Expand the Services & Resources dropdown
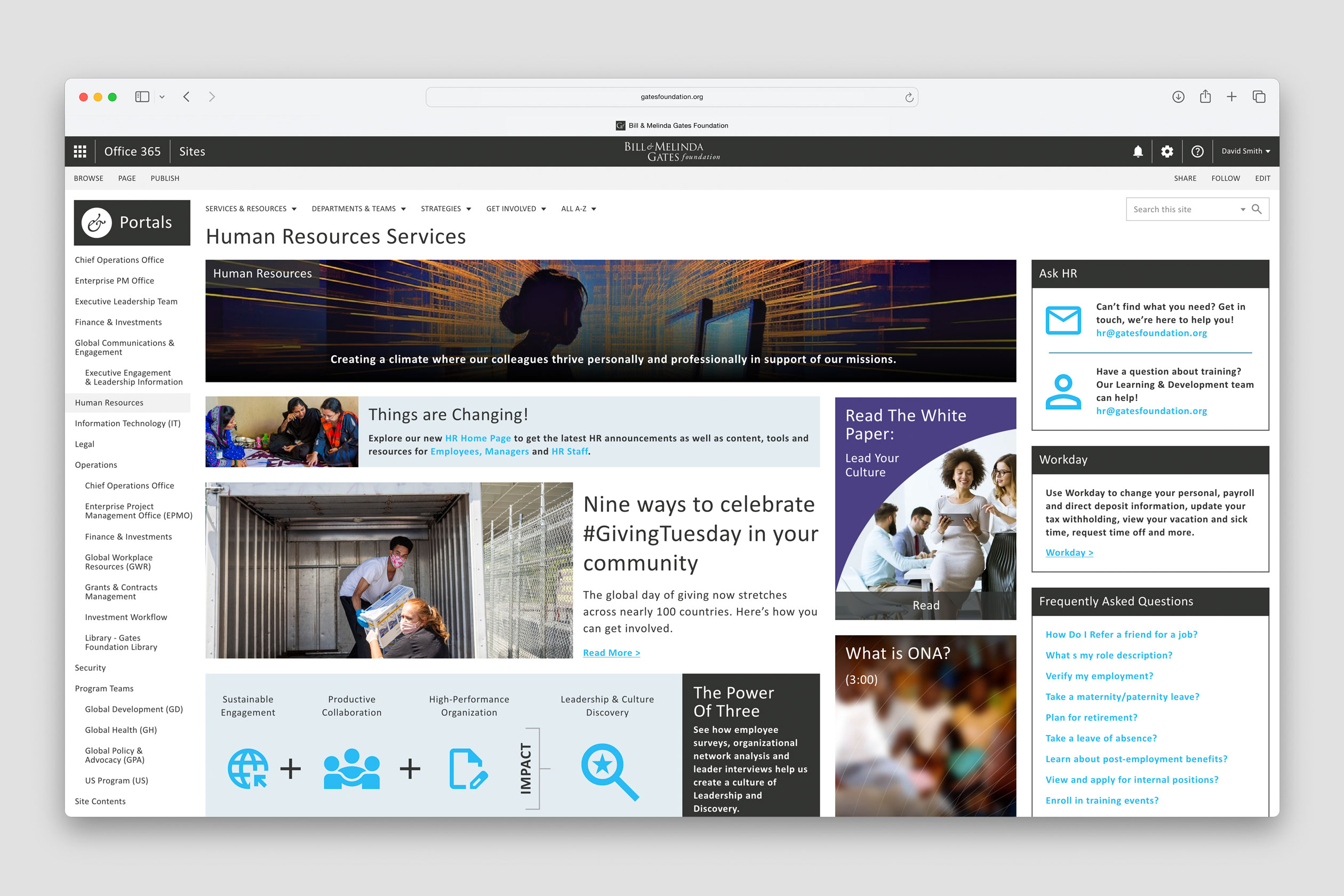 [251, 209]
